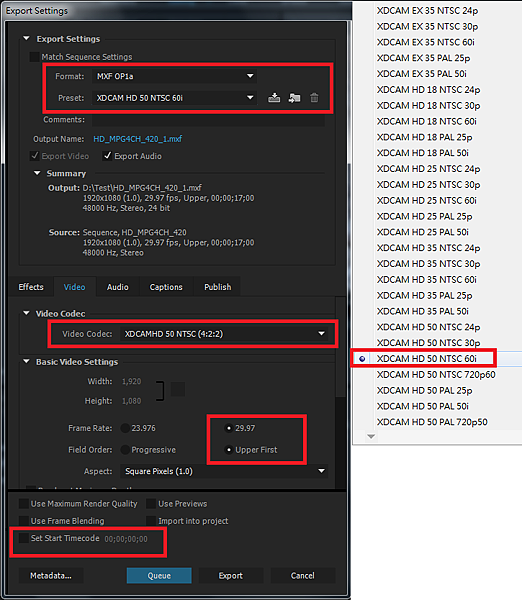The width and height of the screenshot is (522, 600).
Task: Open the Preset dropdown showing XDCAM HD 50 NTSC 60i
Action: (x=175, y=98)
